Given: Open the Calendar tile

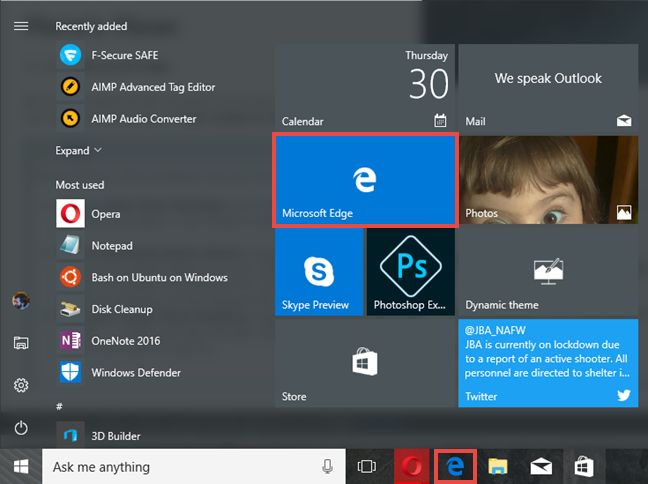Looking at the screenshot, I should coord(365,87).
